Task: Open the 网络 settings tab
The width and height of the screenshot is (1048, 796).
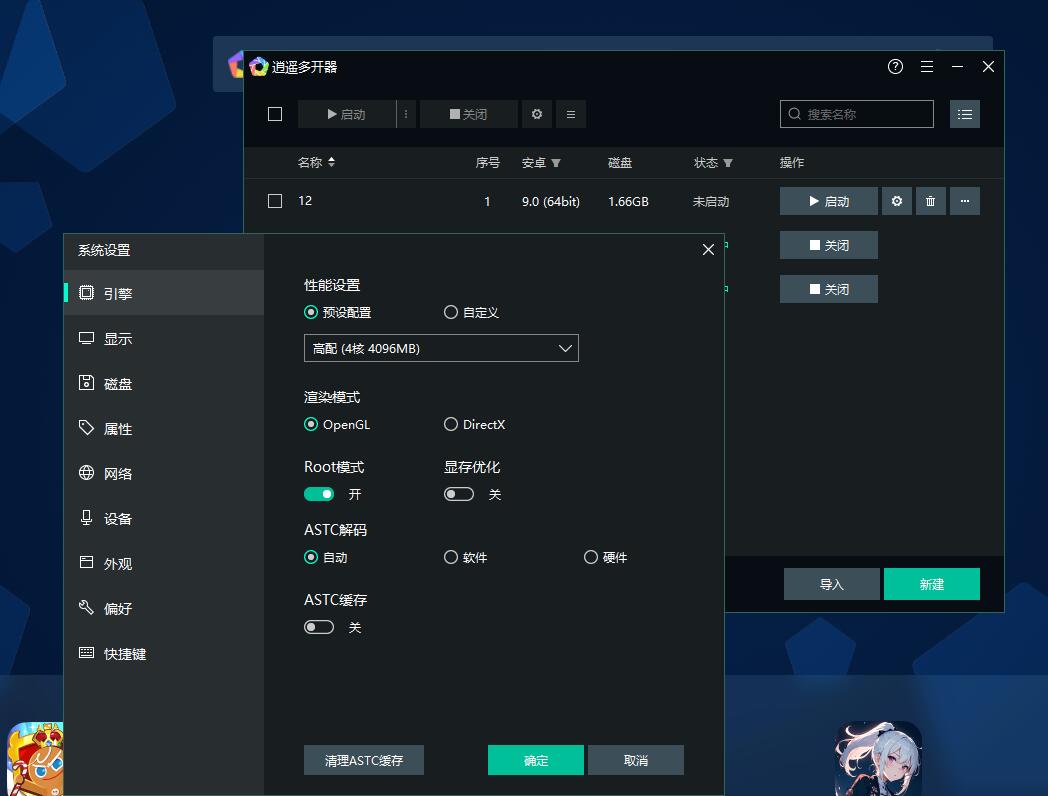Action: (118, 474)
